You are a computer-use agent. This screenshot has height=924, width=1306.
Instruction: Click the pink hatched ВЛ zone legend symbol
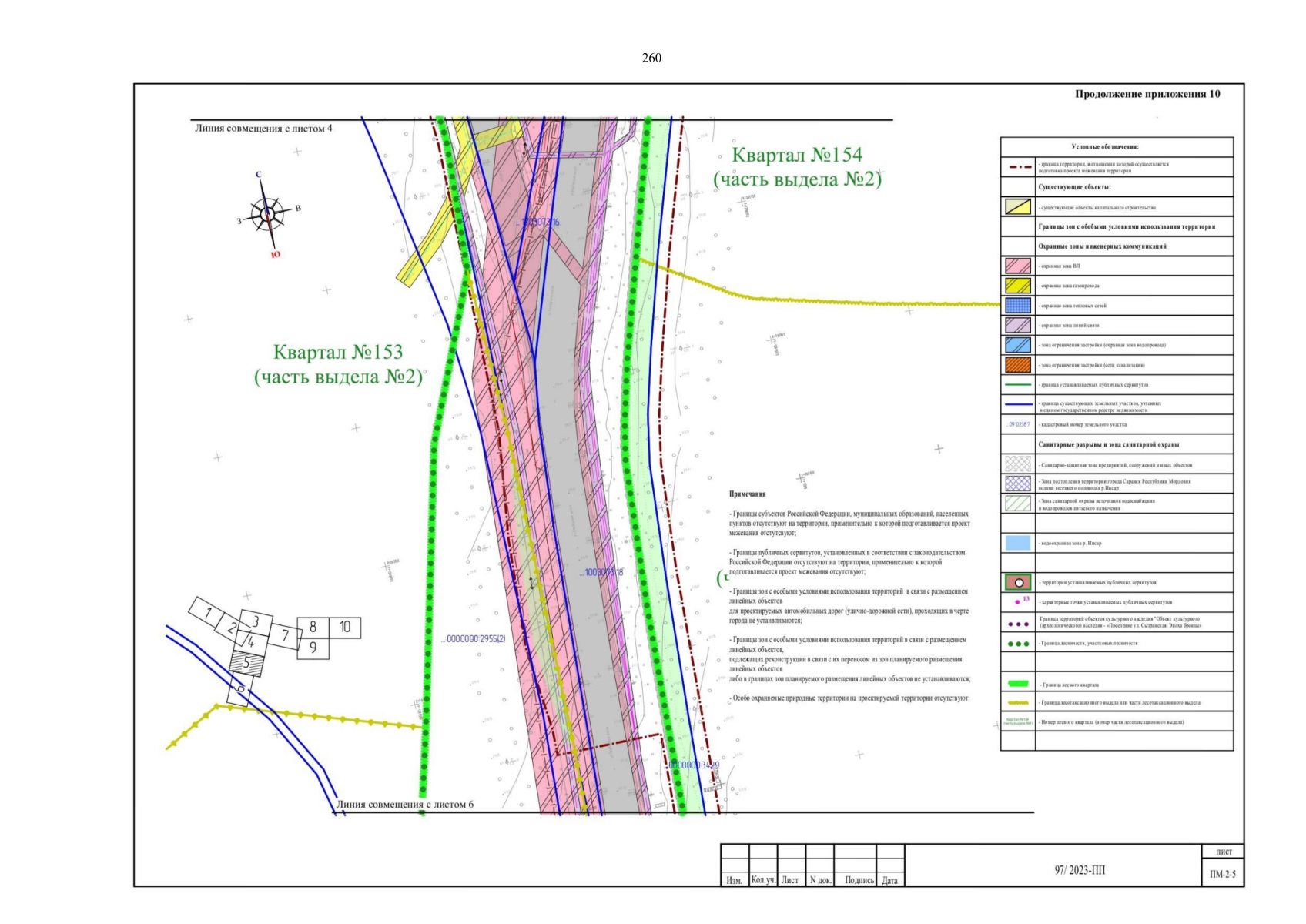coord(1017,266)
